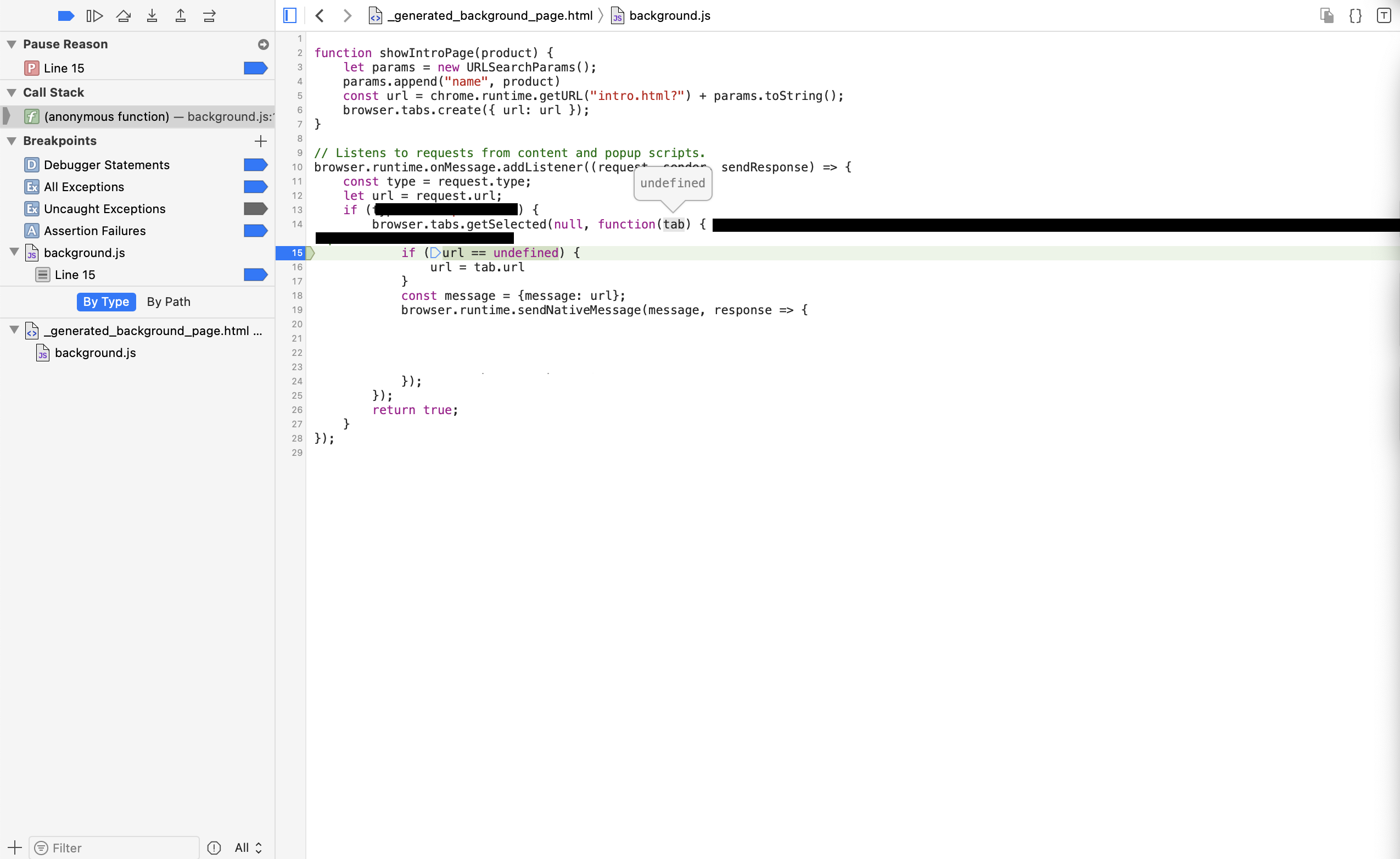Add a new breakpoint with plus icon
The width and height of the screenshot is (1400, 859).
click(x=261, y=141)
